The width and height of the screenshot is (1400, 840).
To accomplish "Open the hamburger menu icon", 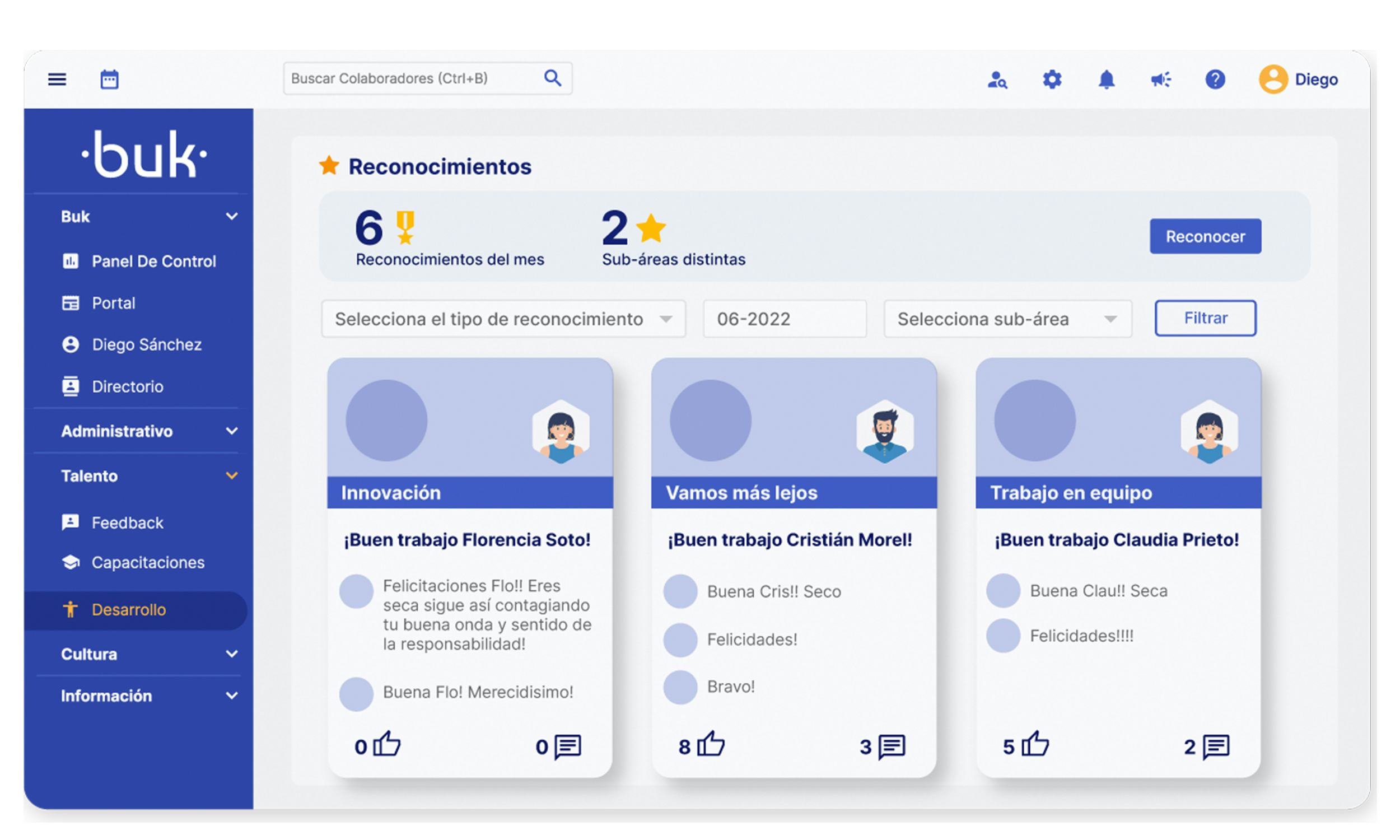I will tap(57, 78).
